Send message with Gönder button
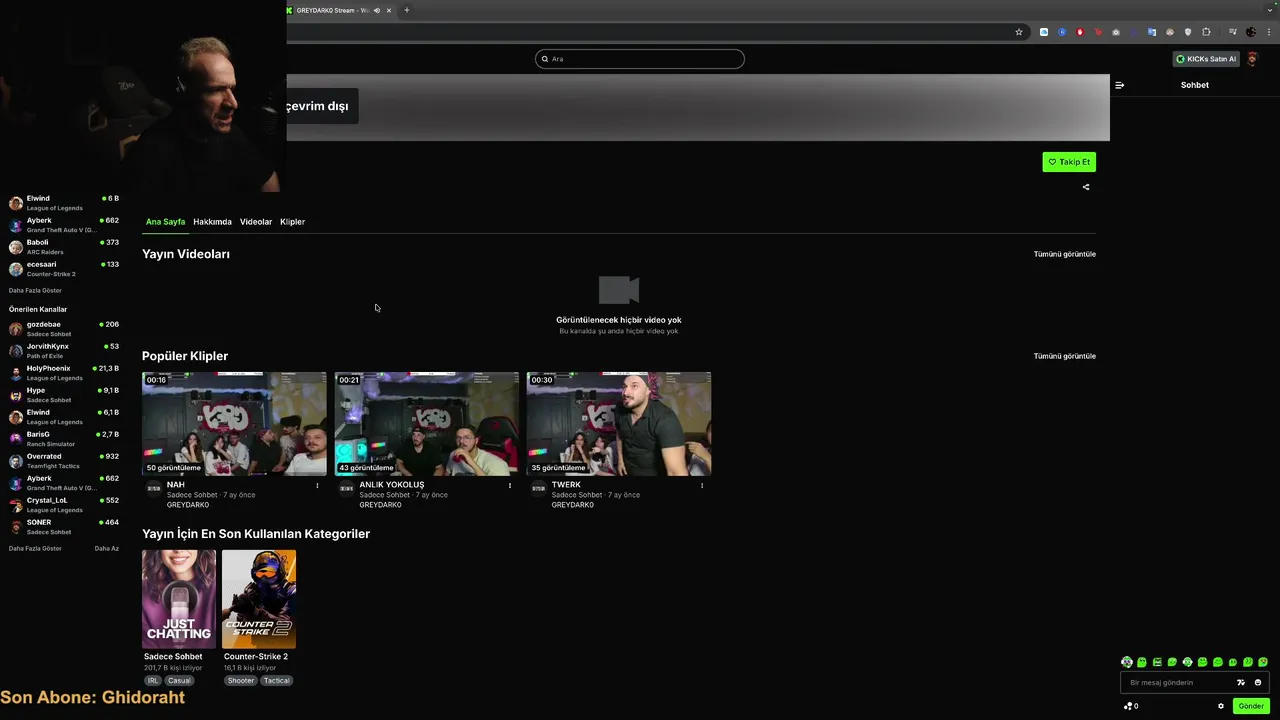This screenshot has width=1280, height=720. [x=1251, y=706]
